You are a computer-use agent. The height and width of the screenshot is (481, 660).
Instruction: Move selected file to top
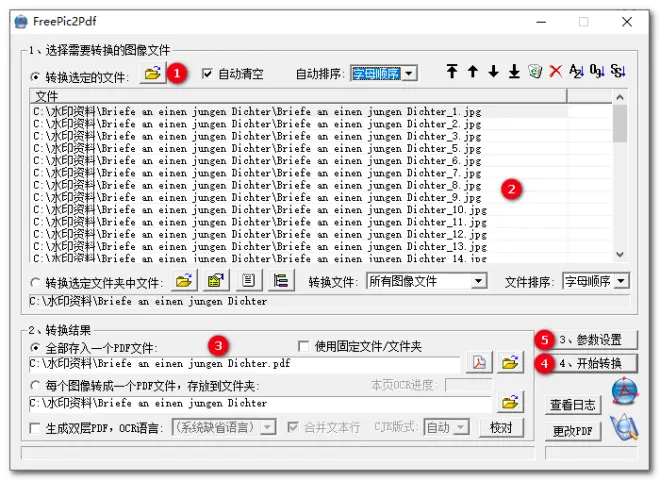point(452,71)
